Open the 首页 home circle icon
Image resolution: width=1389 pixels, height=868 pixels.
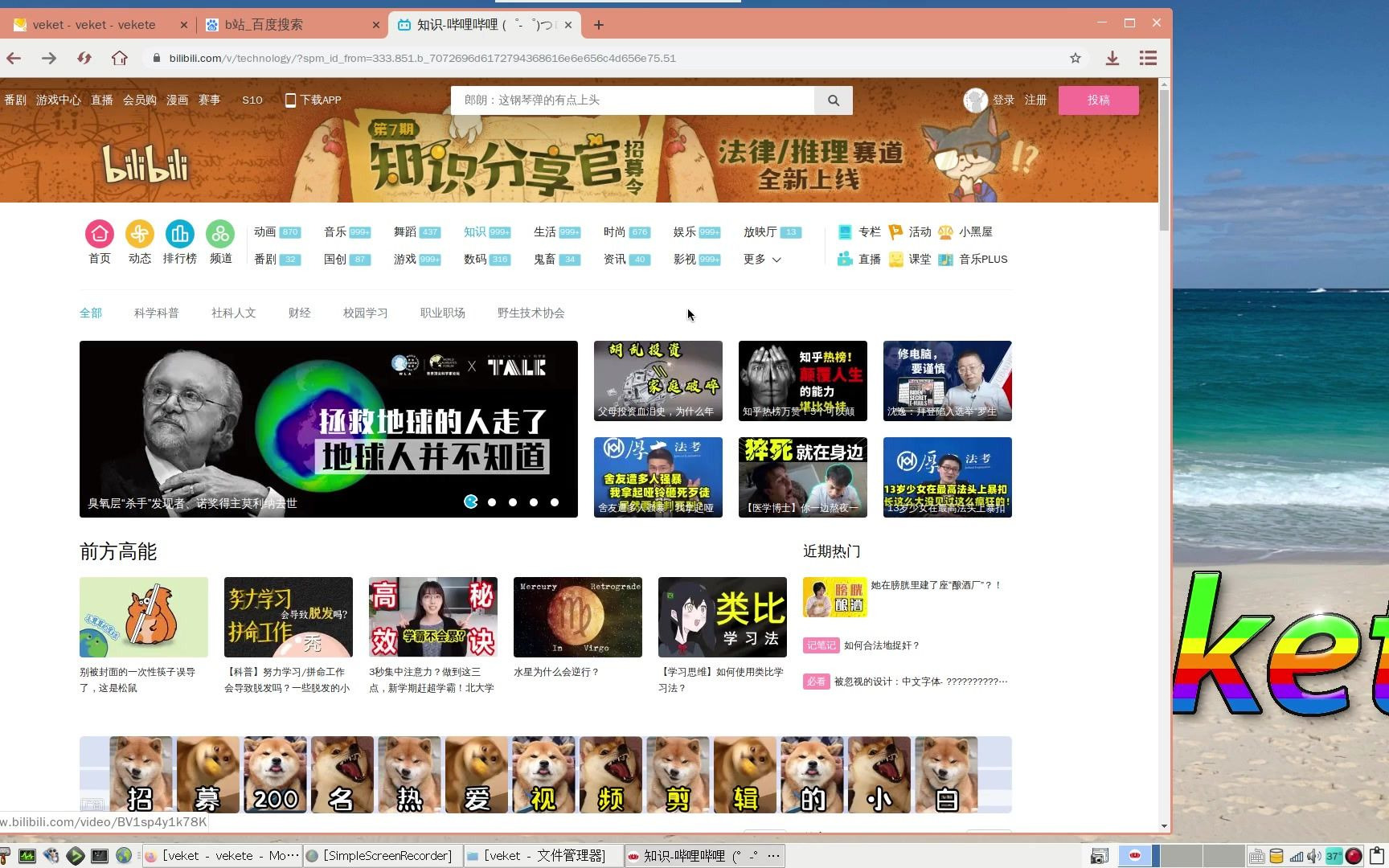point(100,234)
